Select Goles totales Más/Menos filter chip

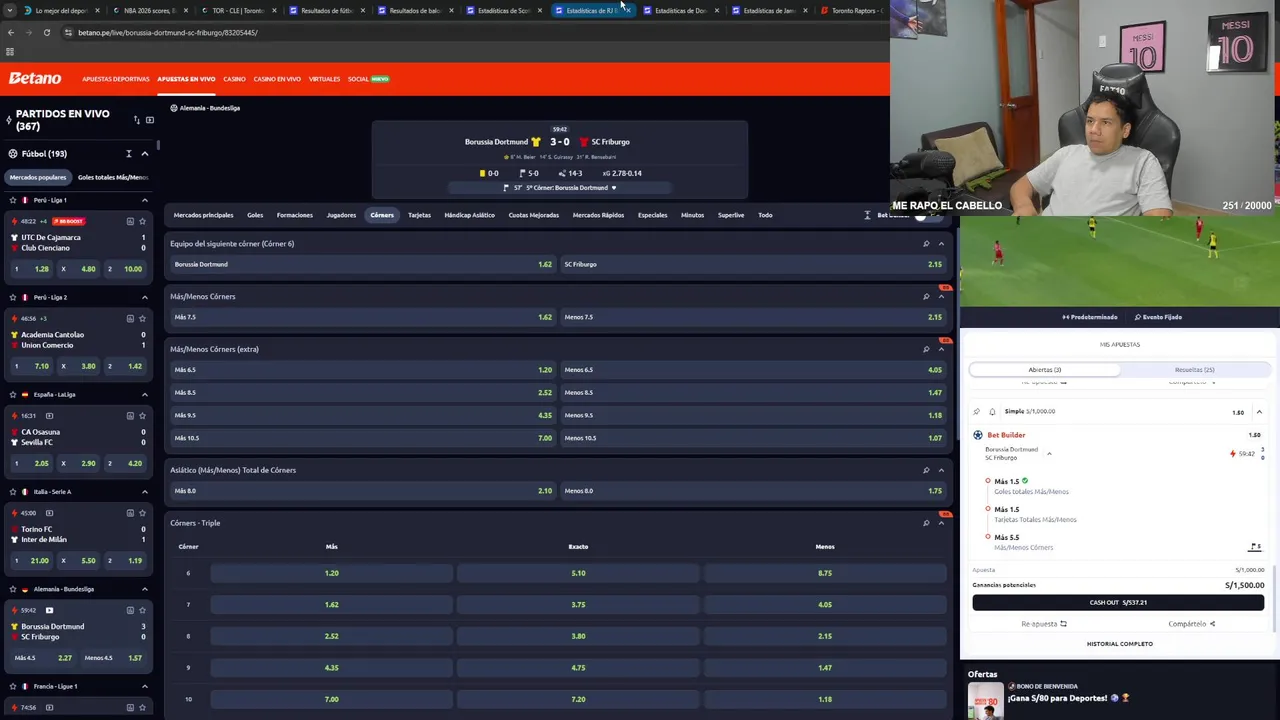point(112,177)
